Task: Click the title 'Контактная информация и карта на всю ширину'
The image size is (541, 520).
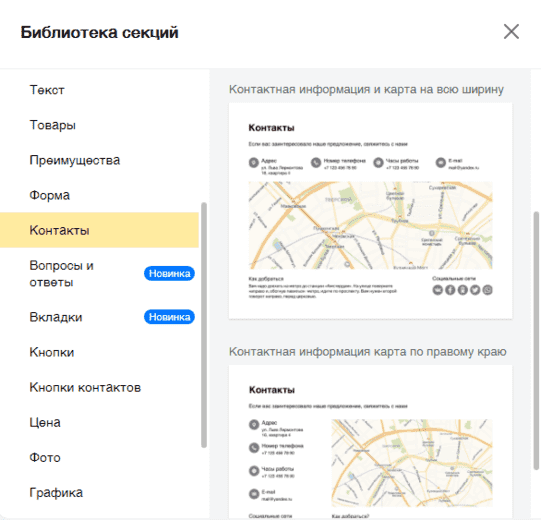Action: 366,89
